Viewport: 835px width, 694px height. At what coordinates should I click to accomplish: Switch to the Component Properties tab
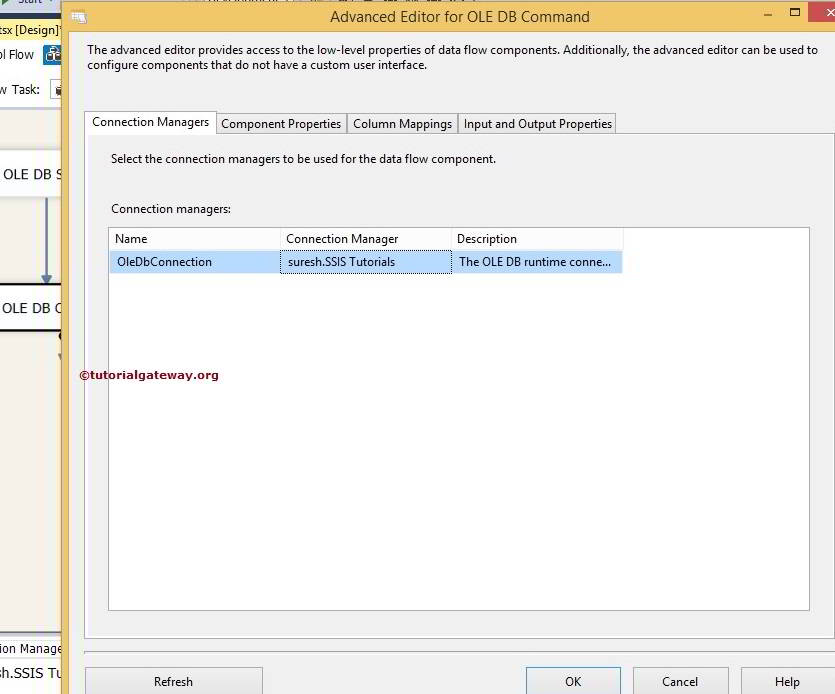pos(281,123)
